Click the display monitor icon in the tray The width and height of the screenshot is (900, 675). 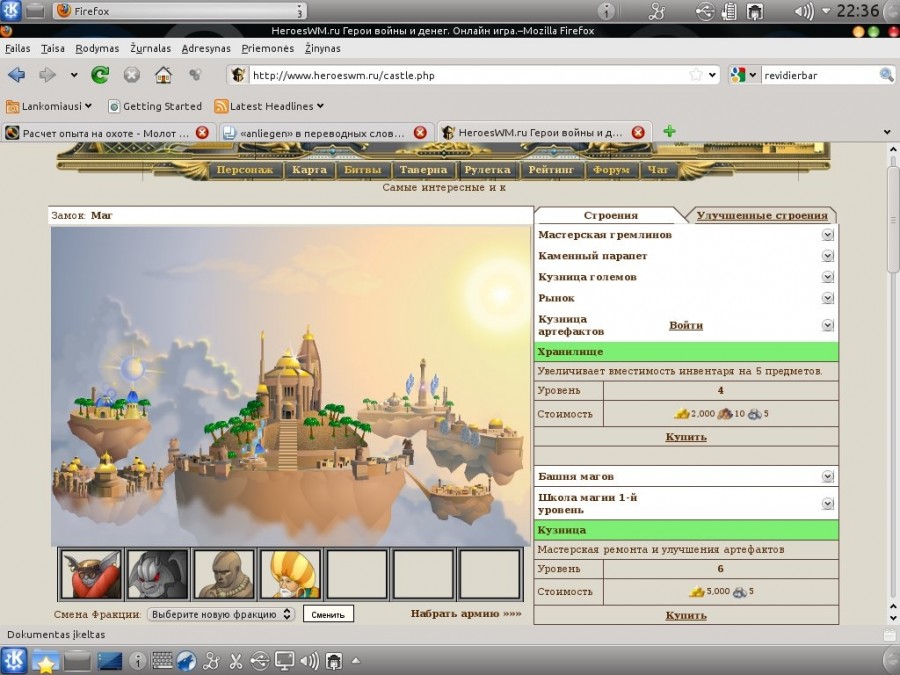coord(284,661)
